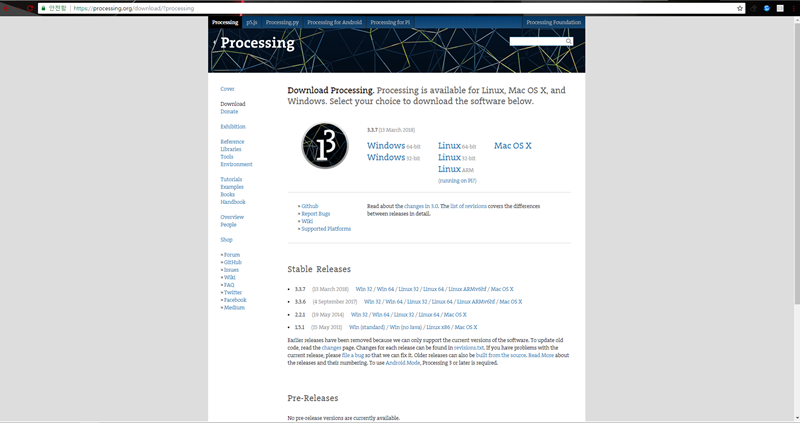Open People in the sidebar
The height and width of the screenshot is (423, 800).
tap(228, 225)
